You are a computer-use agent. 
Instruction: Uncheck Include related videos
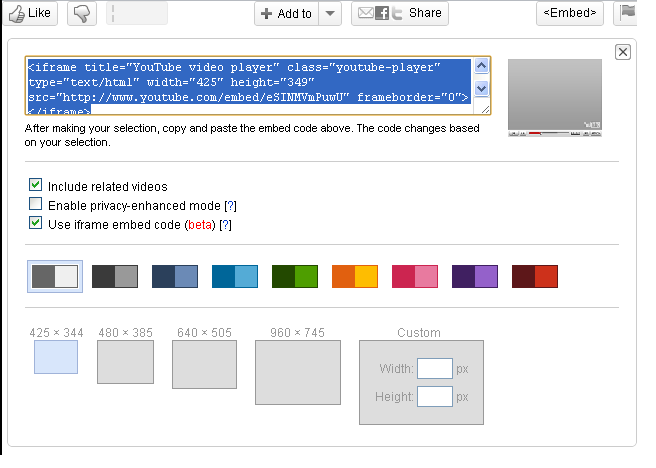[x=36, y=184]
